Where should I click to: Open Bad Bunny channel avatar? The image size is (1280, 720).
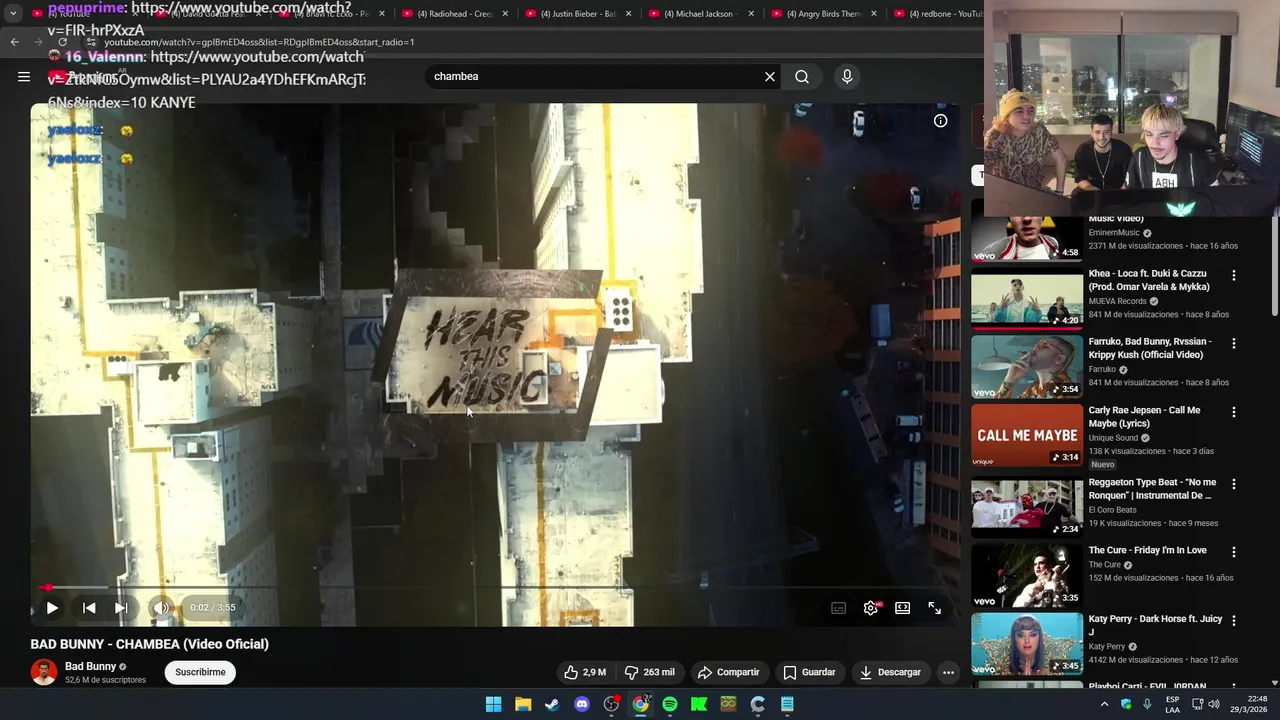tap(43, 672)
